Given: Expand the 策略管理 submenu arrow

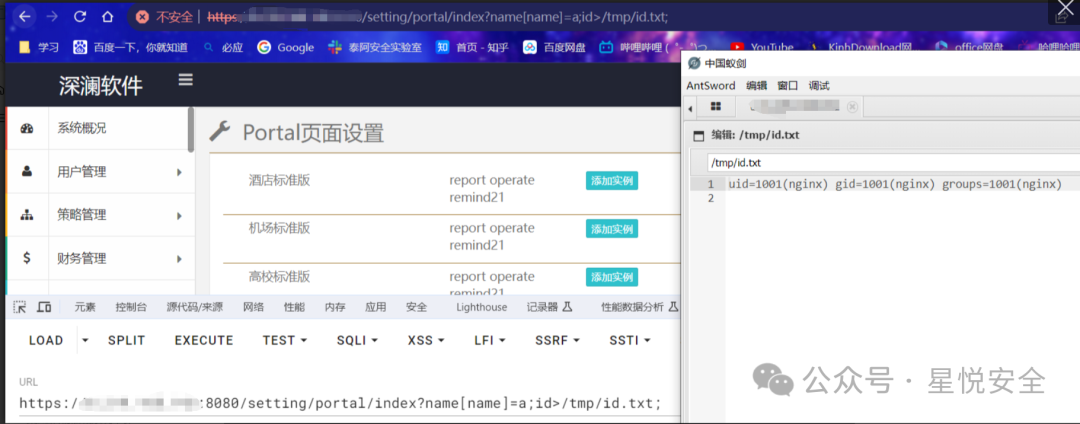Looking at the screenshot, I should tap(179, 216).
